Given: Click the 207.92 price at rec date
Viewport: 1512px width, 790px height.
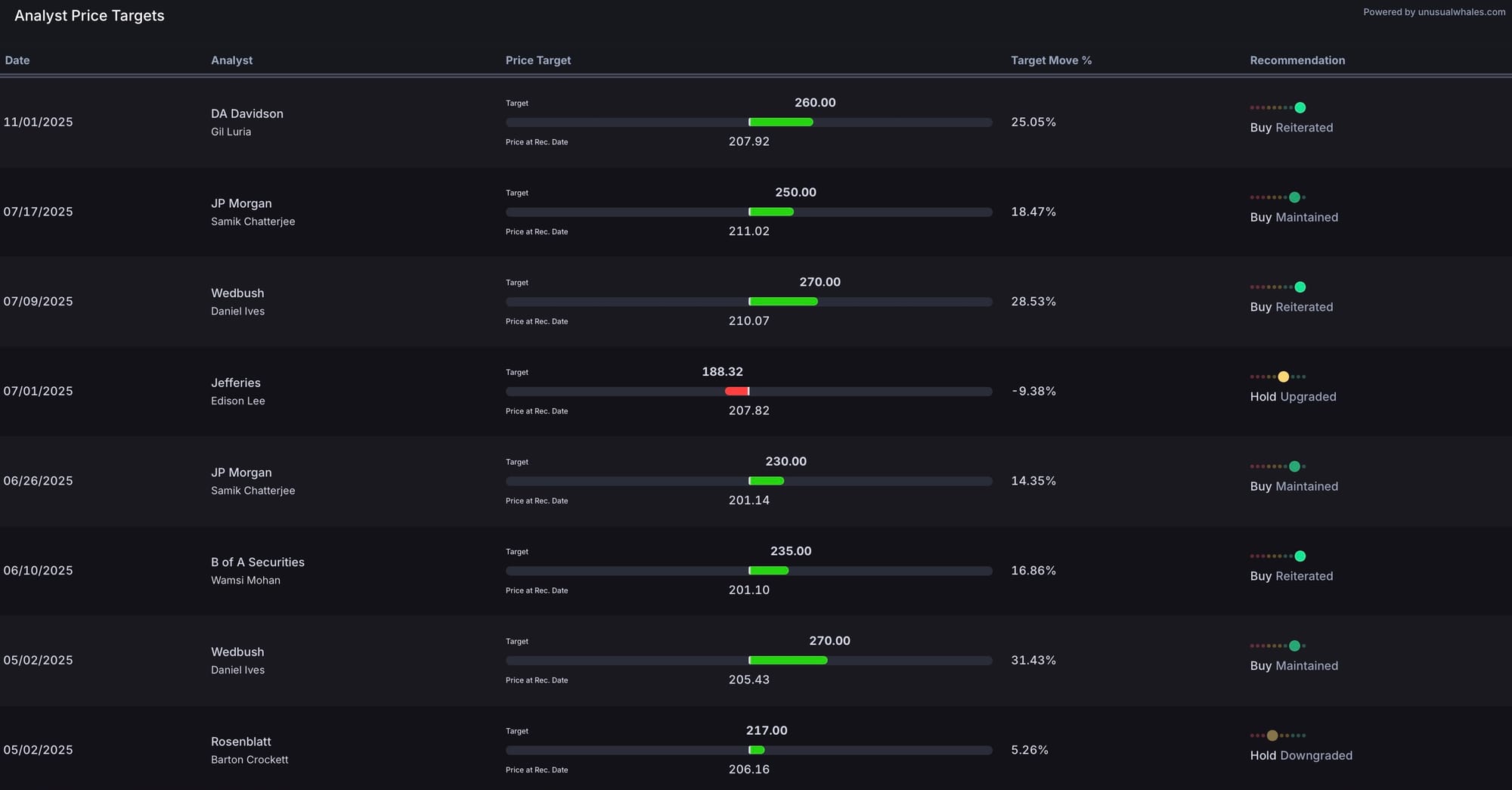Looking at the screenshot, I should pos(749,142).
